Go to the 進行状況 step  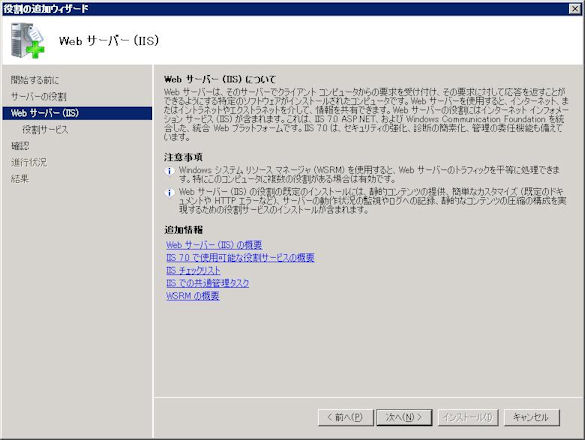click(x=29, y=162)
